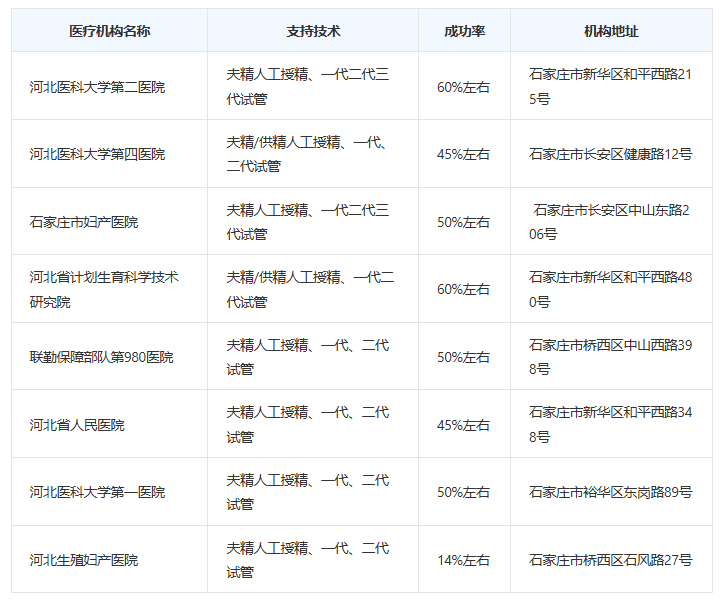Click the address 石家庄市长安区中山东路206号
This screenshot has width=725, height=603.
(609, 222)
